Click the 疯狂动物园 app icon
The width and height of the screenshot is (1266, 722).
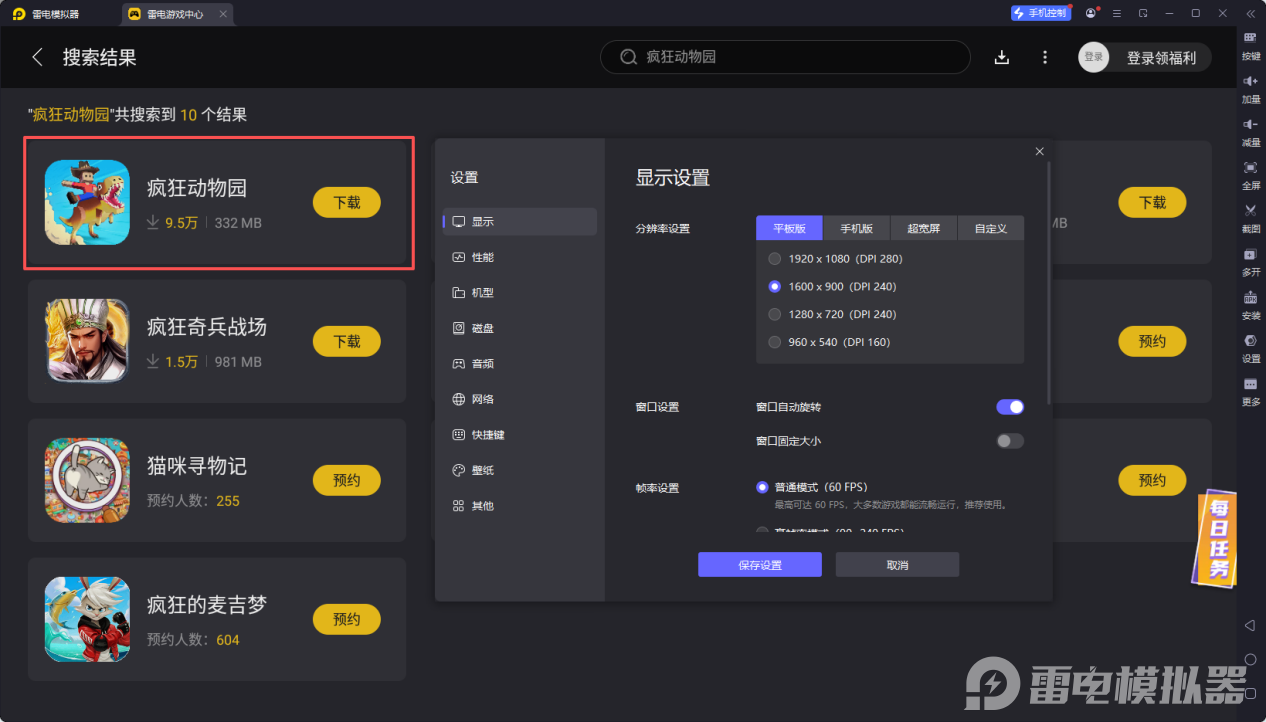pyautogui.click(x=87, y=202)
